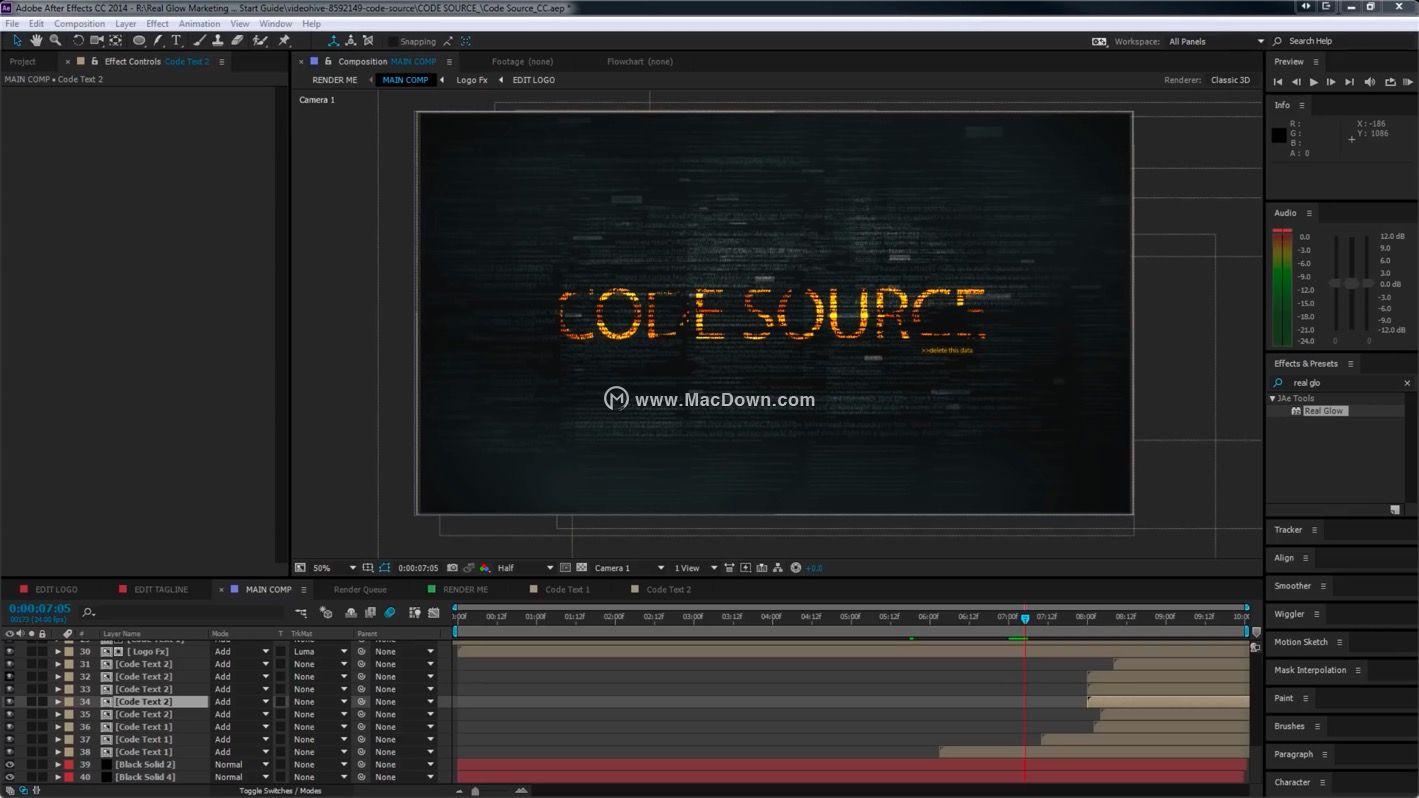Select the Horizontal Type tool
1419x798 pixels.
coord(176,41)
